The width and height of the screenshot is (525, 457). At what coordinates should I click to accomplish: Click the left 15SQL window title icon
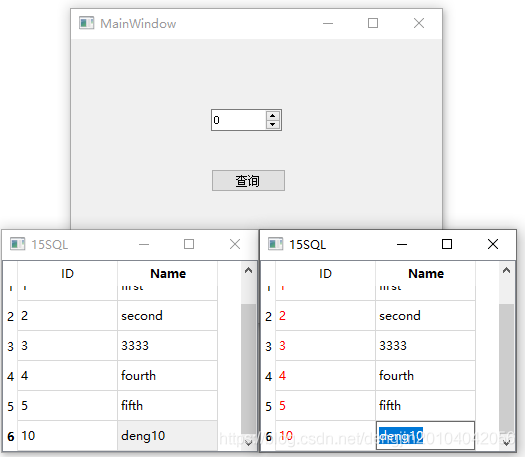click(17, 244)
